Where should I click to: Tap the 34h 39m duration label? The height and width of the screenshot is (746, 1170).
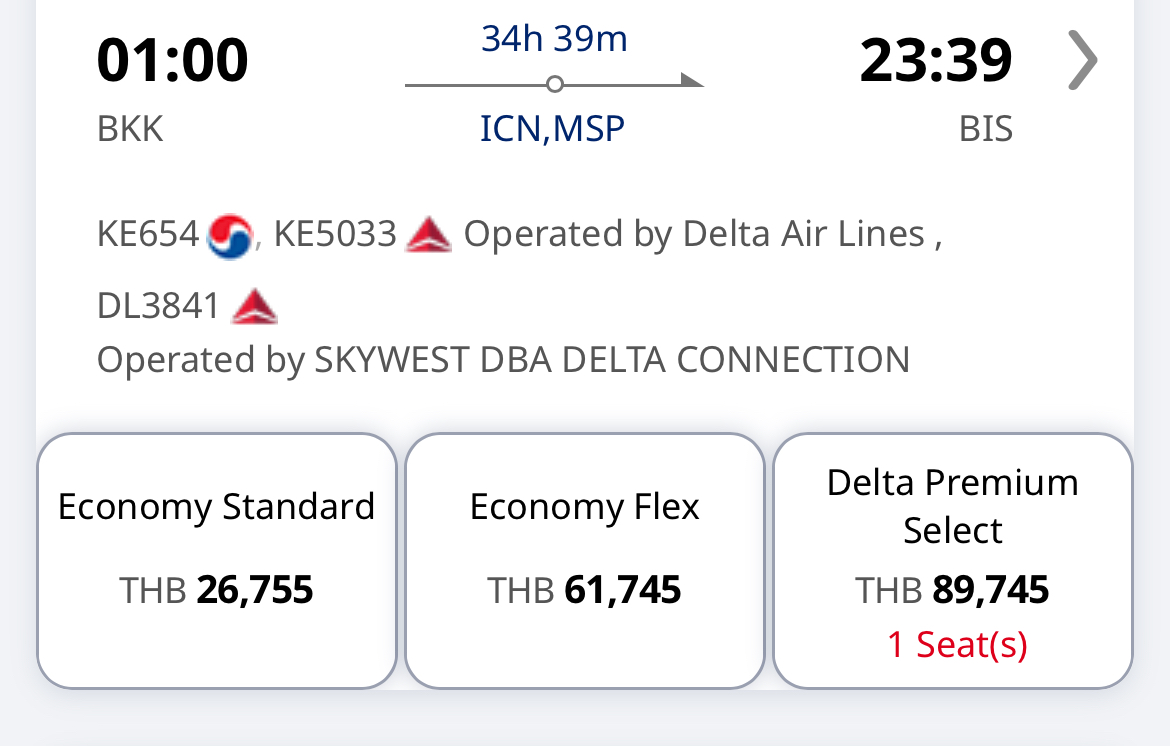(x=554, y=39)
